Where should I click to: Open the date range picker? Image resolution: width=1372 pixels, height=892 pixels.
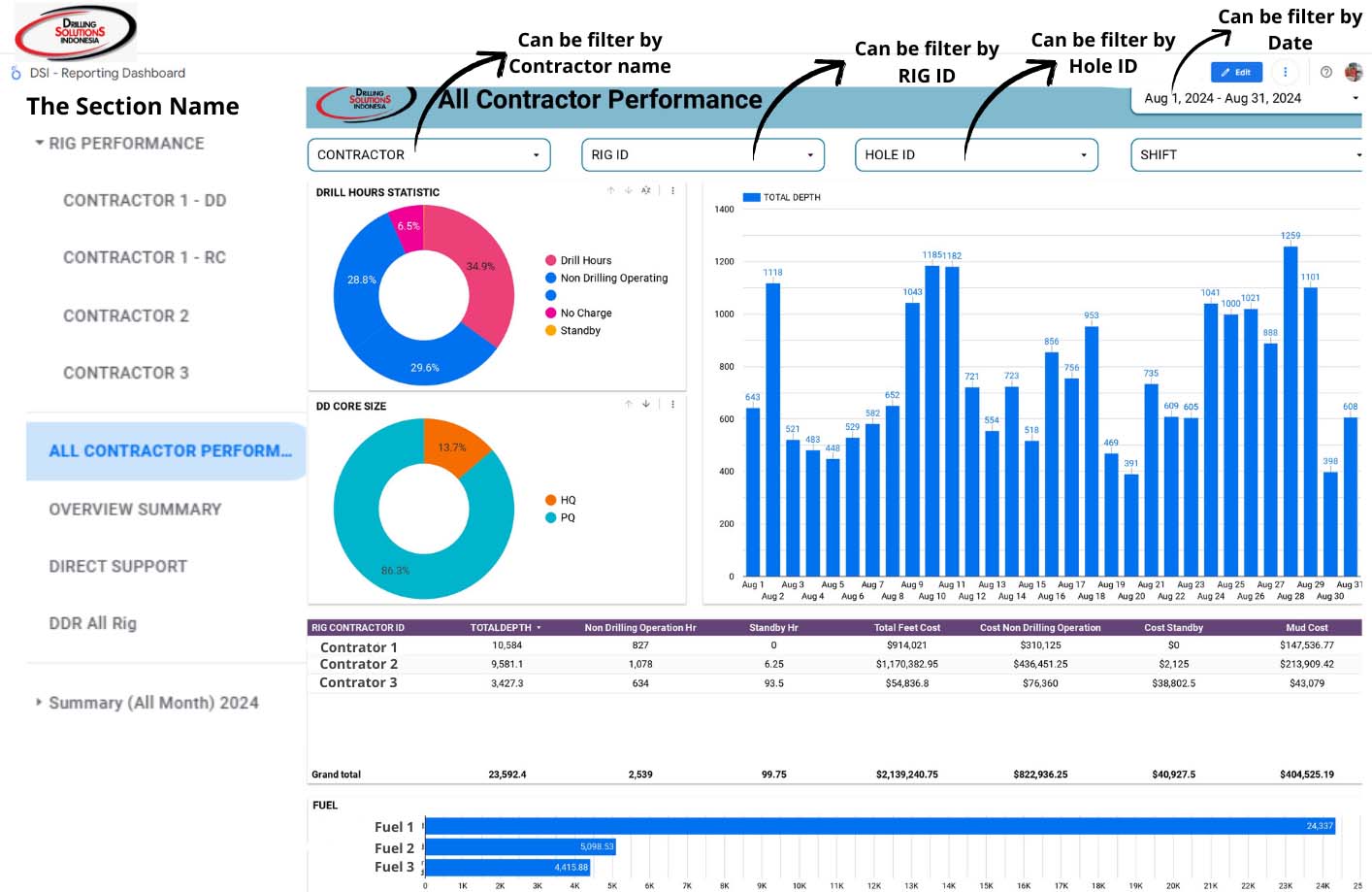click(1247, 98)
